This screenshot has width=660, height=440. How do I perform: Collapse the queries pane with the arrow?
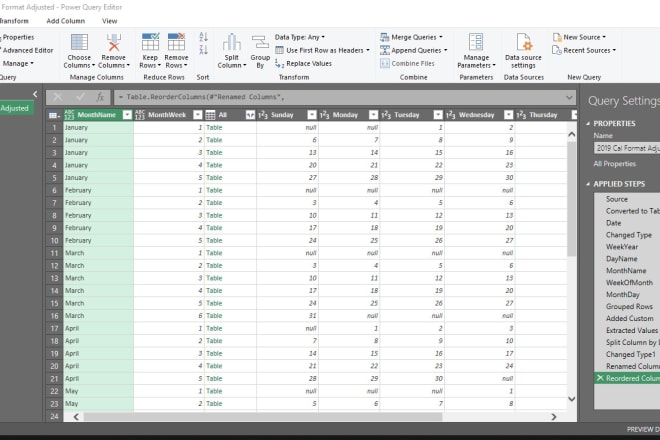point(35,94)
